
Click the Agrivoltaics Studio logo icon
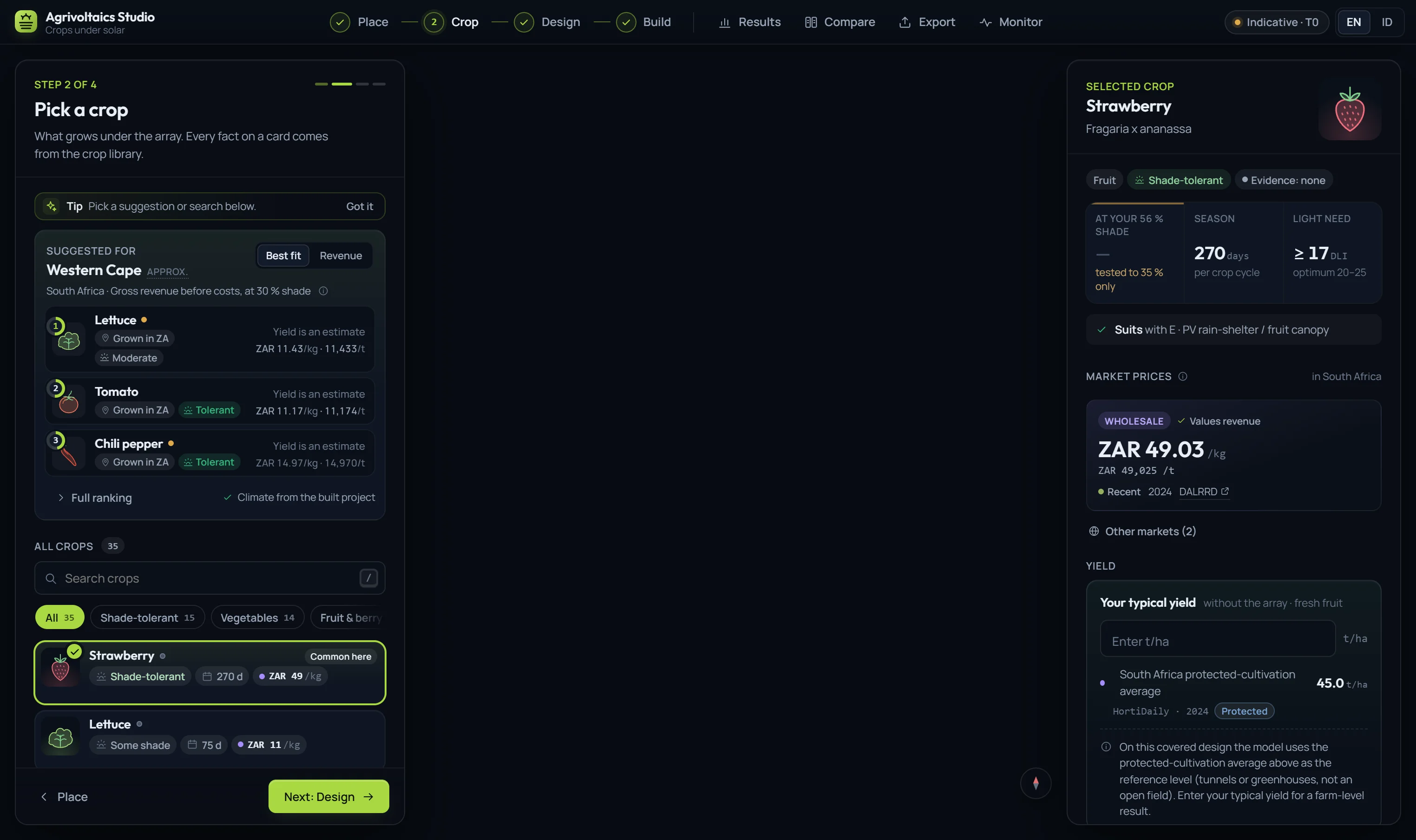coord(26,21)
